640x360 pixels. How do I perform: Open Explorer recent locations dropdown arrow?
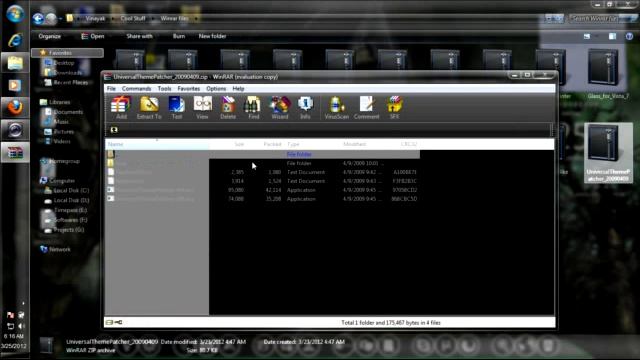click(60, 19)
